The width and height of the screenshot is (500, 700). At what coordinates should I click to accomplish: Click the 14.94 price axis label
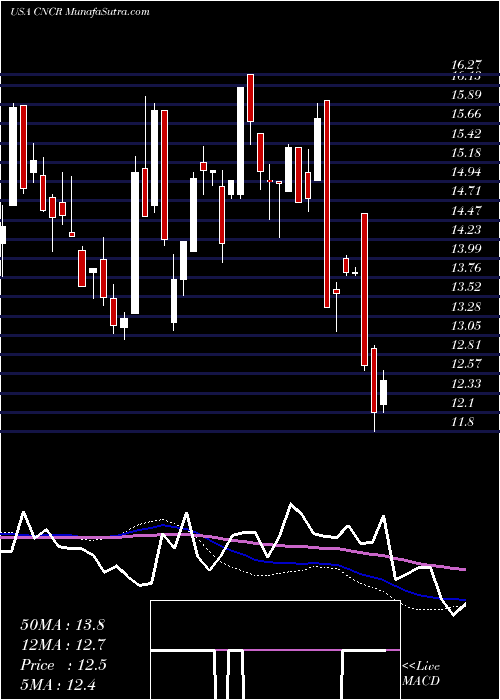point(466,172)
